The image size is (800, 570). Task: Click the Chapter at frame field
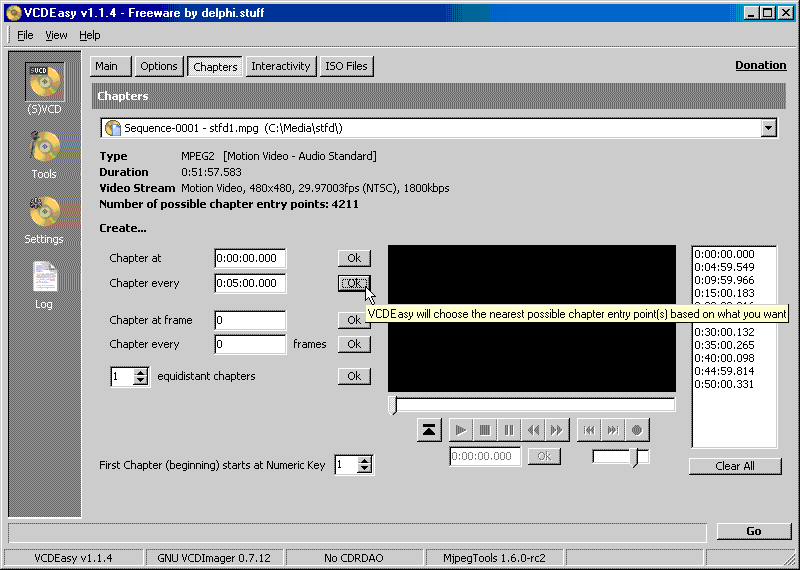point(250,320)
